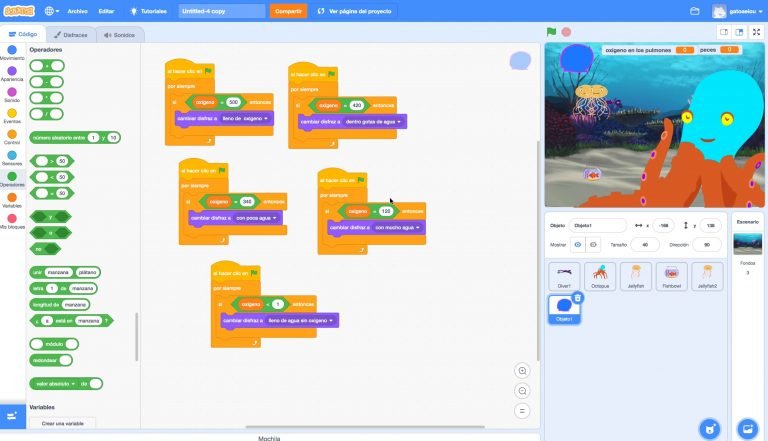The height and width of the screenshot is (441, 768).
Task: Enter full screen stage mode
Action: click(756, 32)
